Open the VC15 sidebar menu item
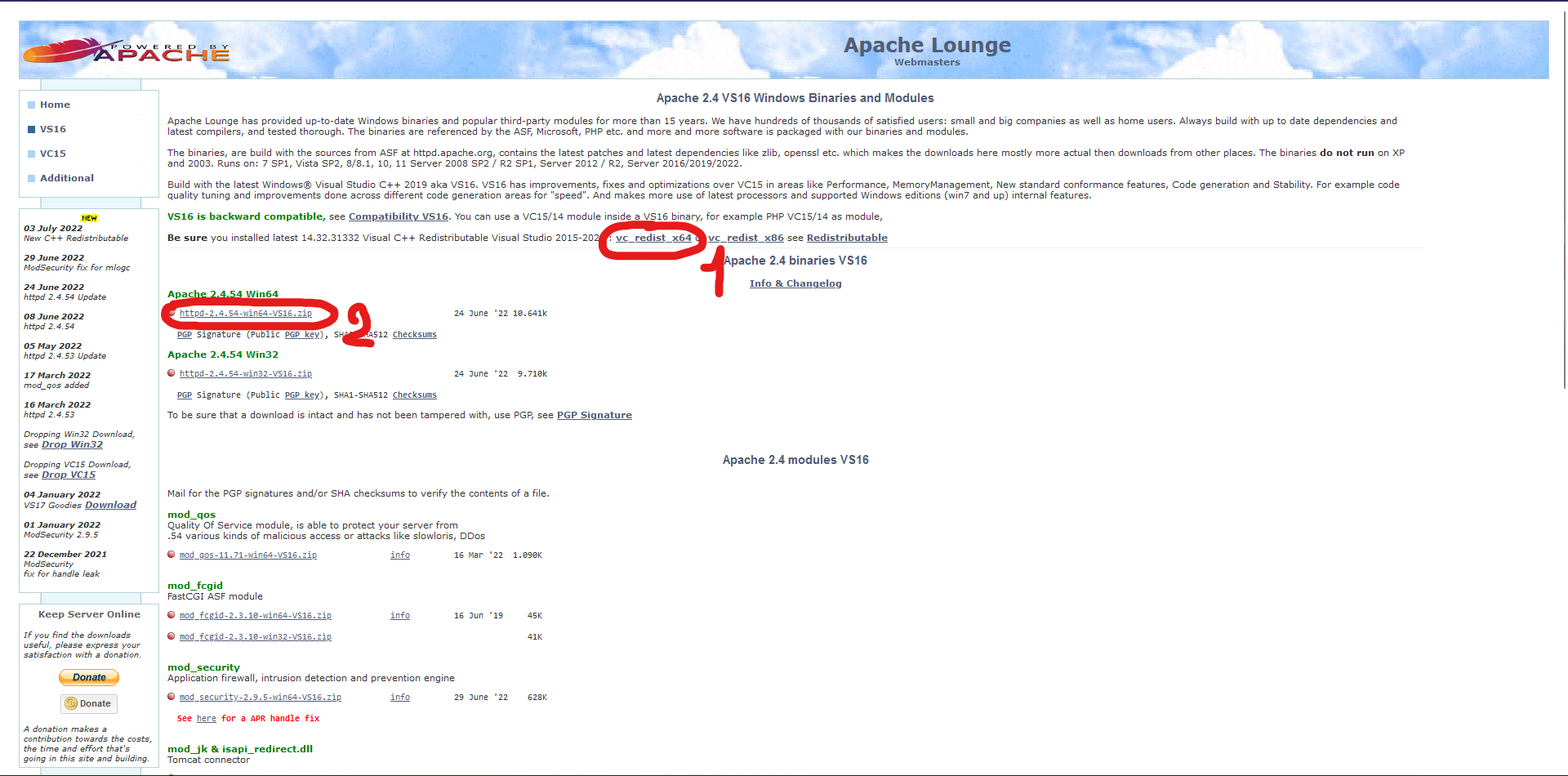Image resolution: width=1568 pixels, height=776 pixels. (x=53, y=154)
